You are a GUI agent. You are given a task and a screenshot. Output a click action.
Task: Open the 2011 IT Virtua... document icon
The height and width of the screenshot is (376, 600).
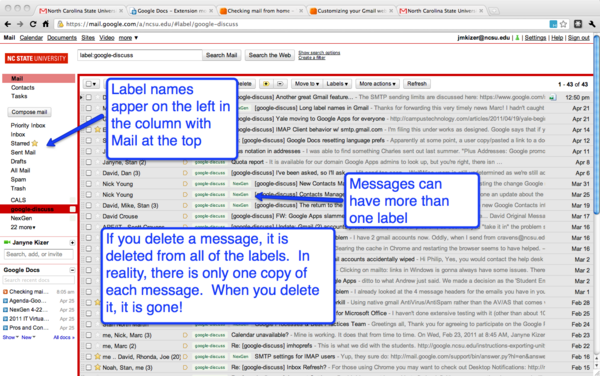[5, 319]
